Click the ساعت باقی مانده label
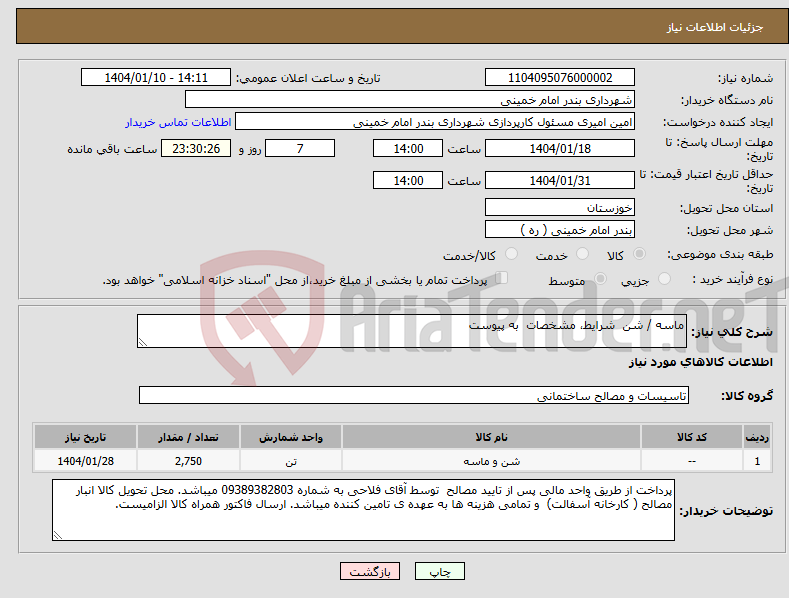The height and width of the screenshot is (598, 789). click(112, 149)
